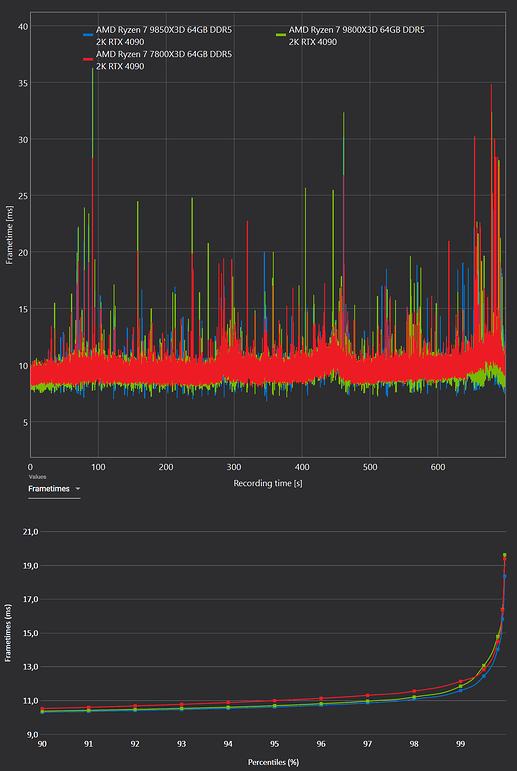
Task: Click the 'Percentiles (%)' axis label
Action: pos(273,763)
